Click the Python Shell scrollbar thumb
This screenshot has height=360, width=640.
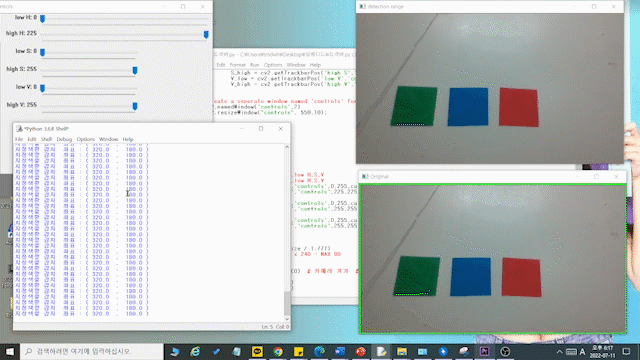point(287,303)
